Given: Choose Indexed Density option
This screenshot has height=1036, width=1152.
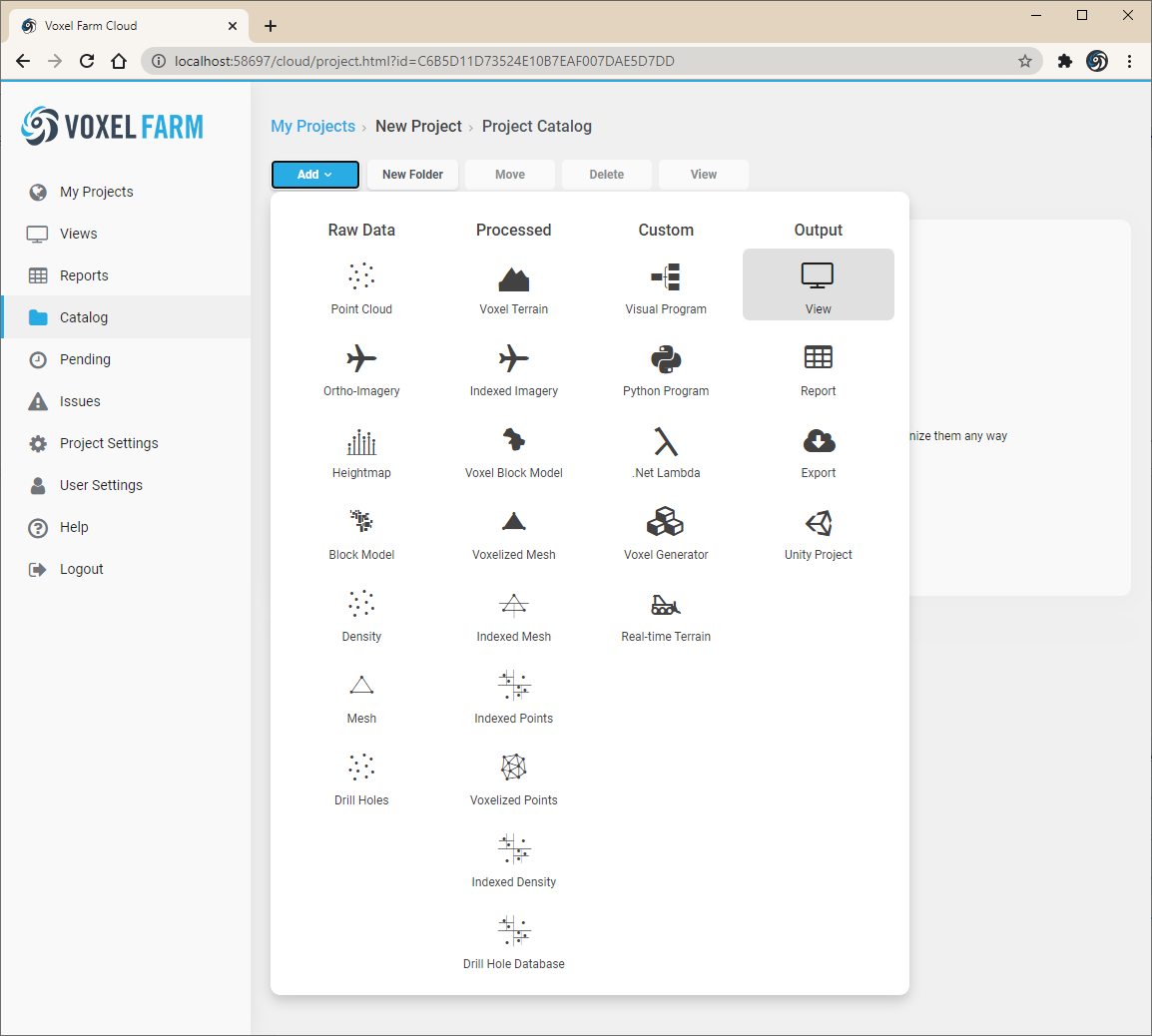Looking at the screenshot, I should [x=513, y=861].
